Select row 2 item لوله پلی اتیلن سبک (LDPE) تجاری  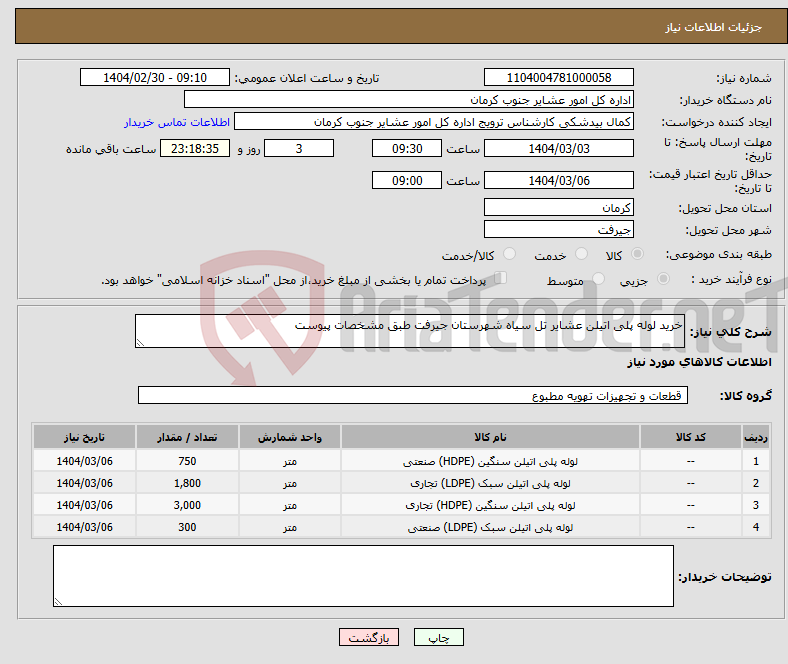coord(490,483)
